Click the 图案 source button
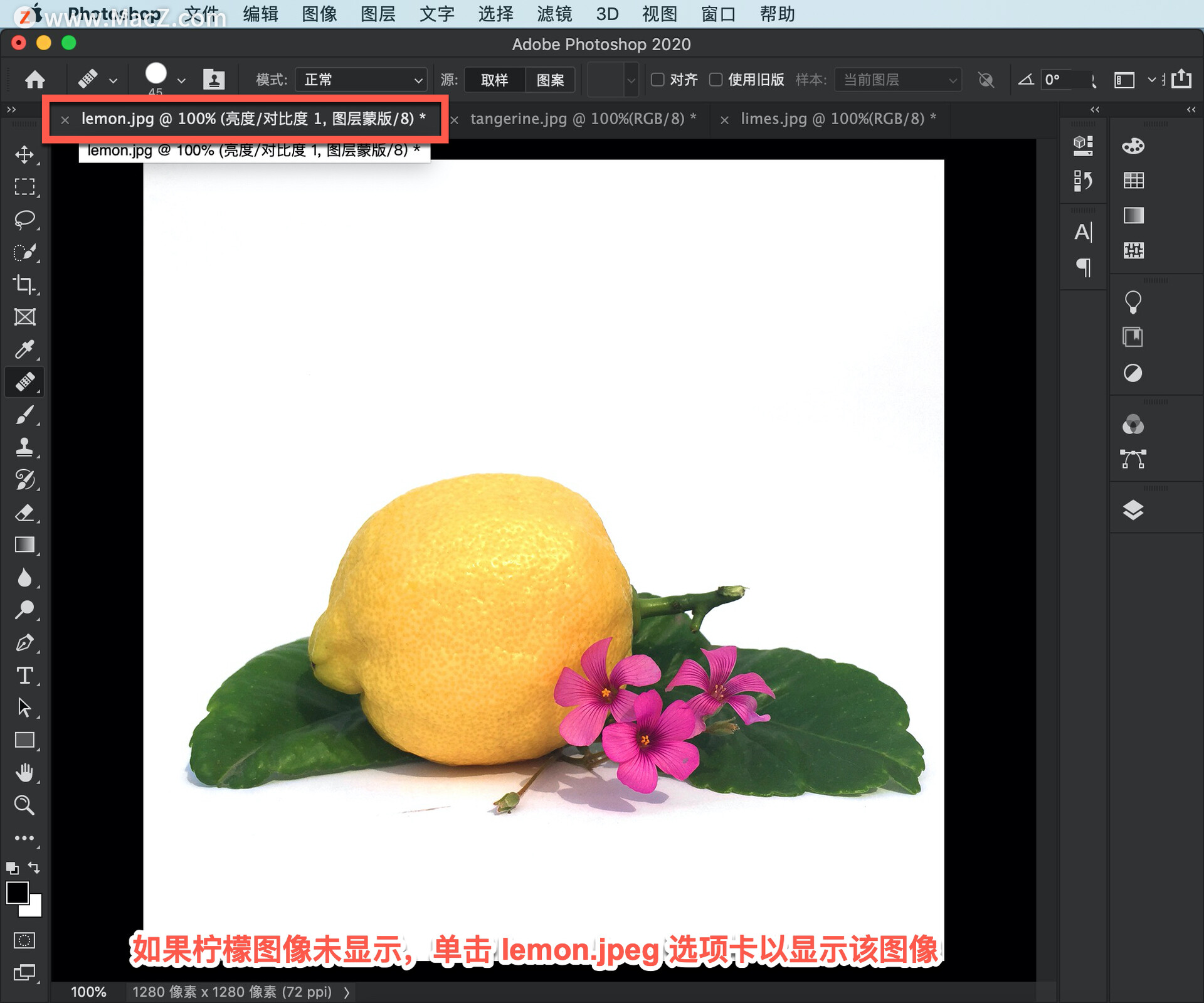The height and width of the screenshot is (1003, 1204). pos(550,80)
